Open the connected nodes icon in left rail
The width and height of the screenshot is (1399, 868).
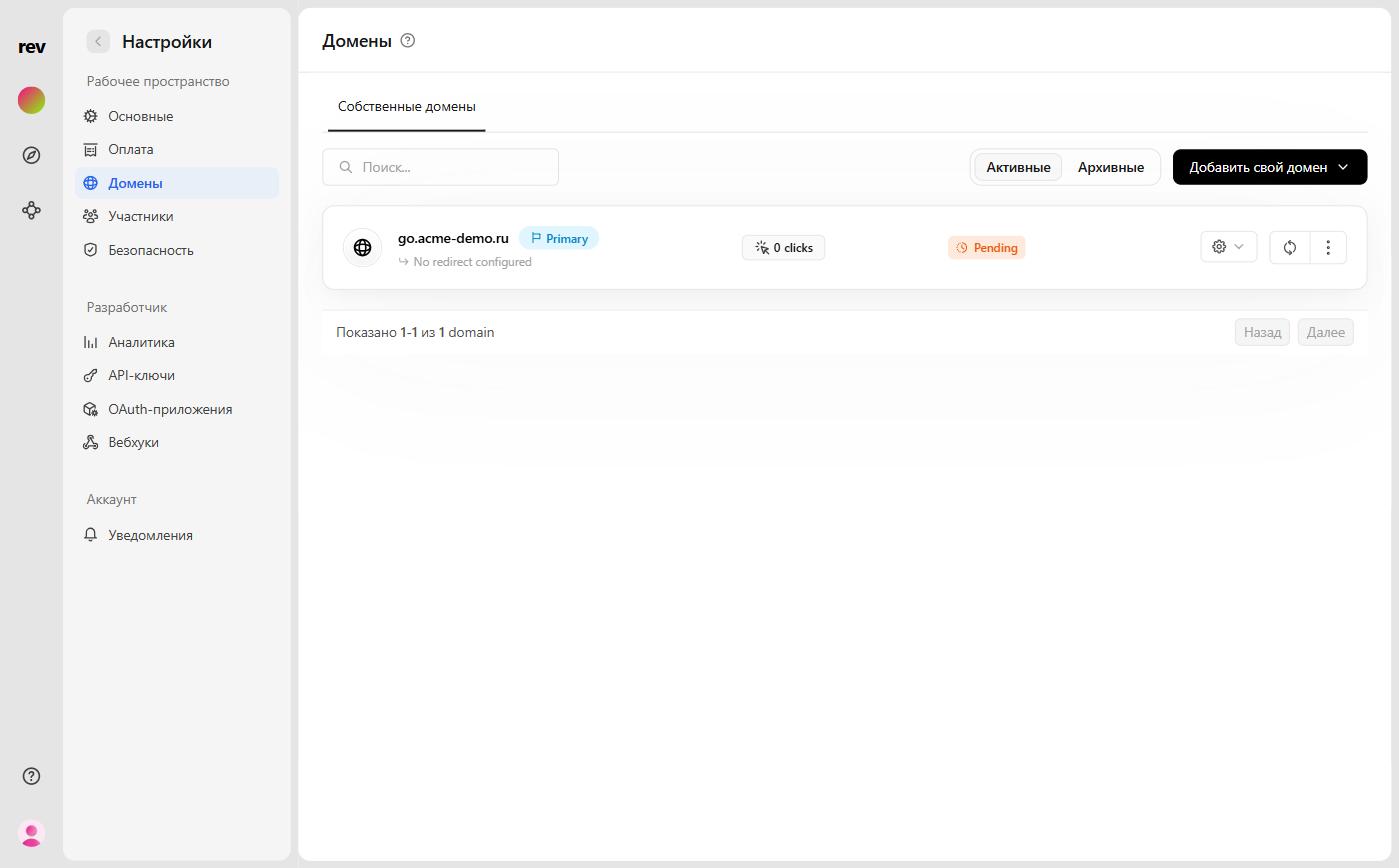click(x=32, y=210)
